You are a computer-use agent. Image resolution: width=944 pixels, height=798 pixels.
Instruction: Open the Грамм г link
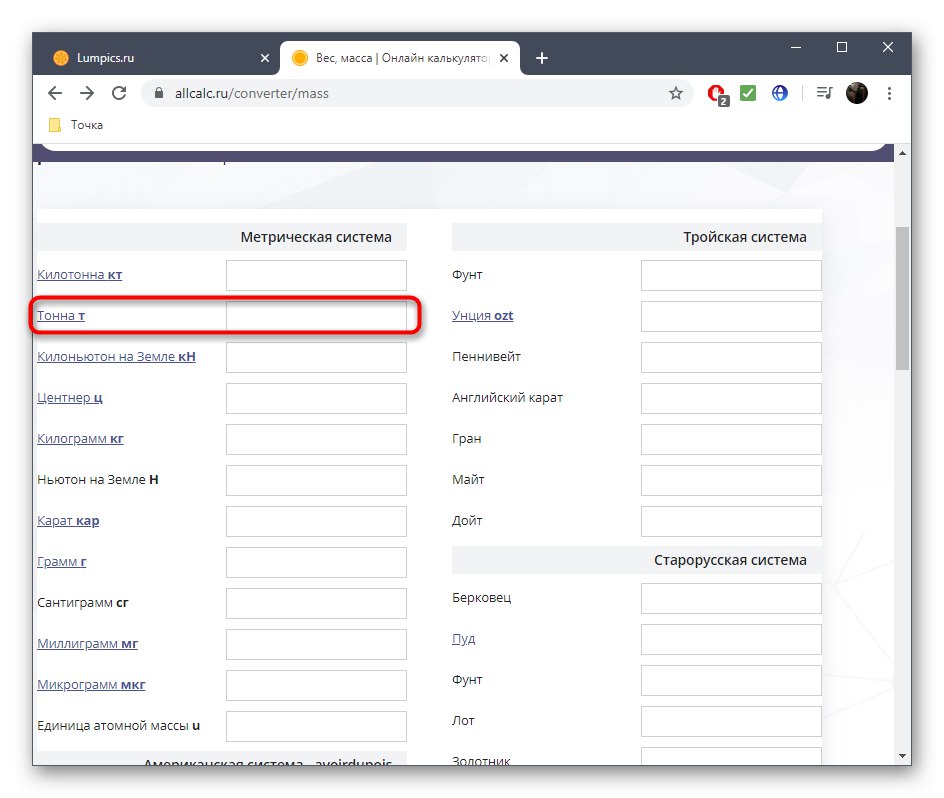click(61, 561)
